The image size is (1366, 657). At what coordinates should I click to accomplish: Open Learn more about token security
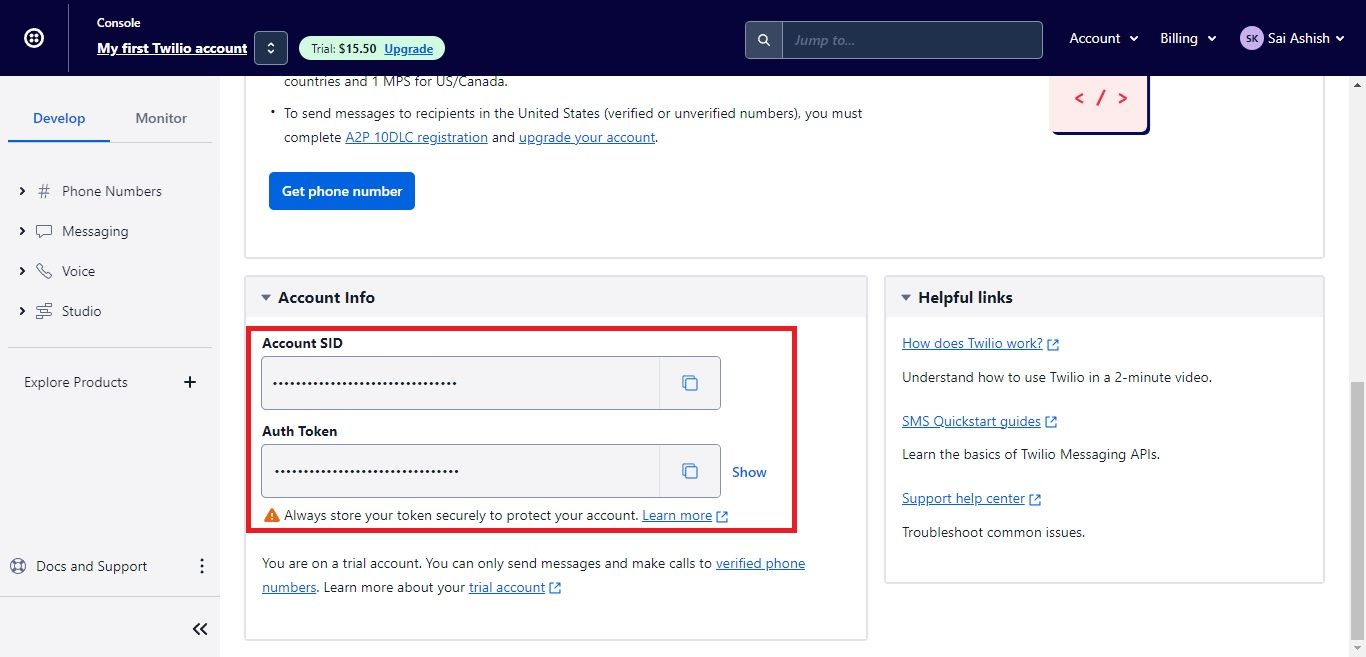[677, 516]
